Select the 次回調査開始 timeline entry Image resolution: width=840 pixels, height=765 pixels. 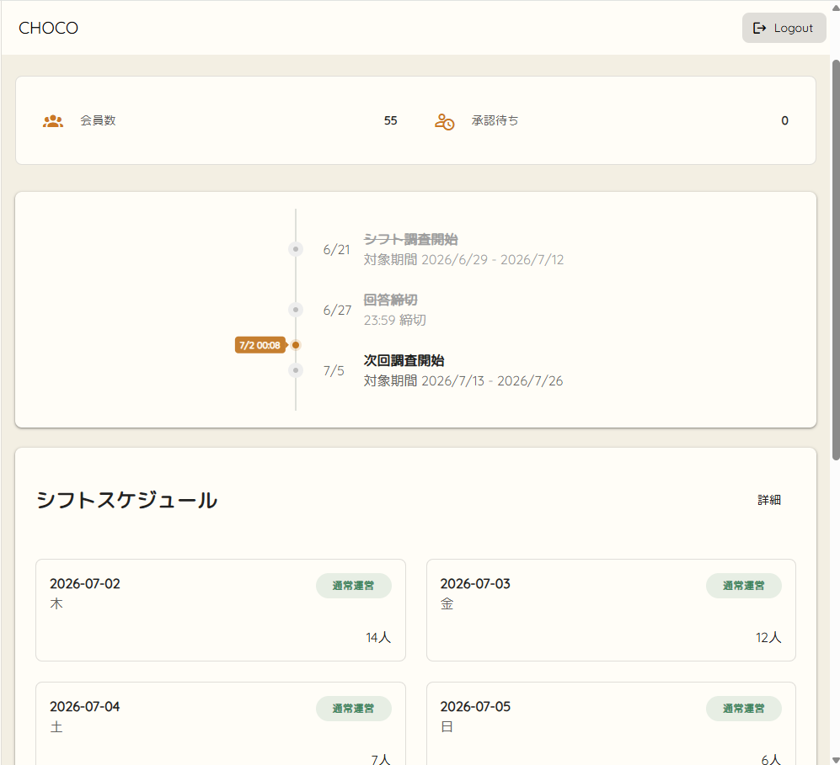[x=404, y=361]
